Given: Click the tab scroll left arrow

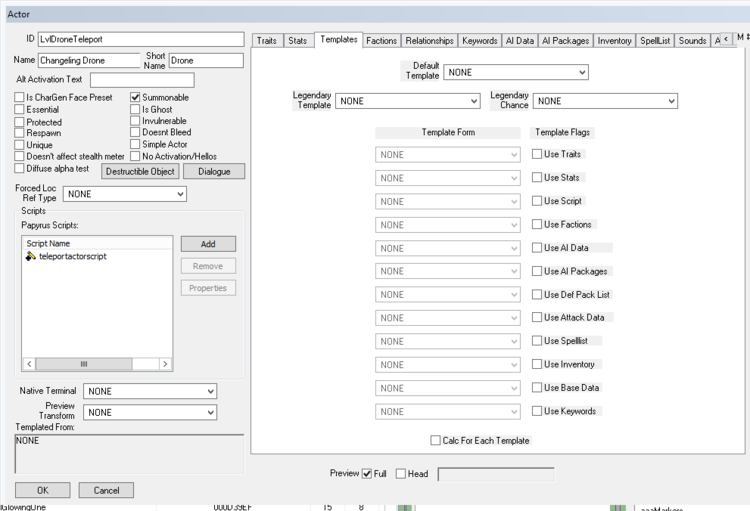Looking at the screenshot, I should click(x=726, y=39).
